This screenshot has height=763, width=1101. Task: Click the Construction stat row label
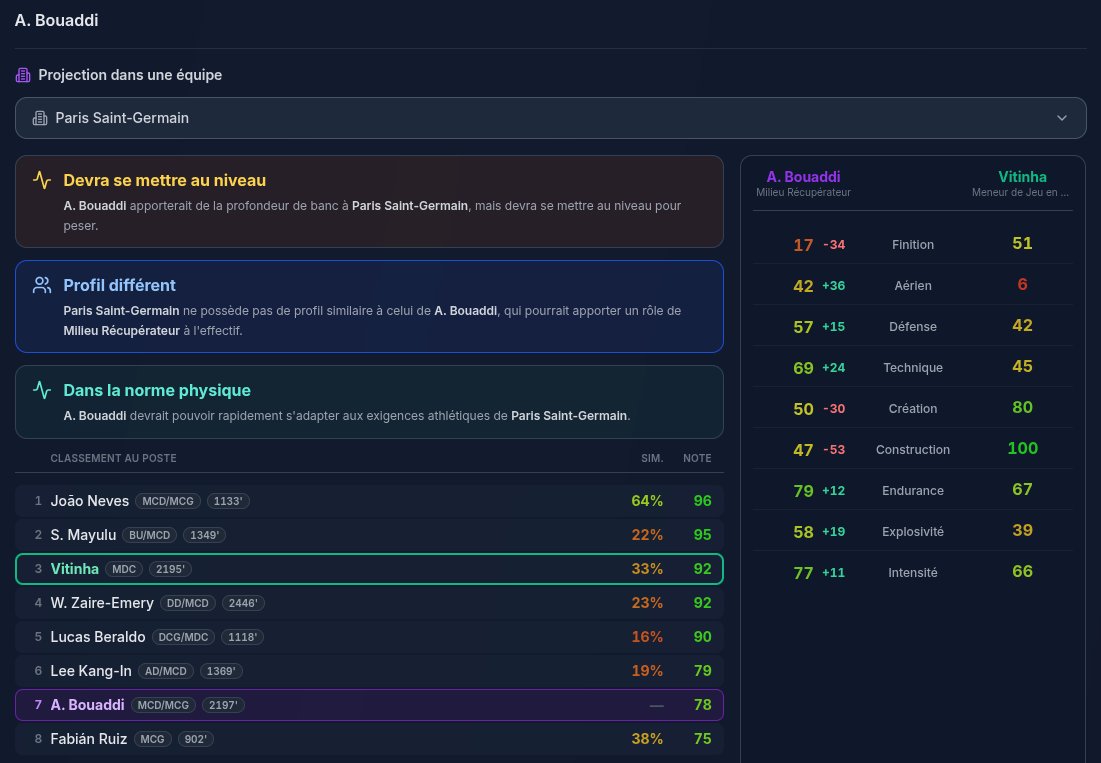[x=913, y=449]
